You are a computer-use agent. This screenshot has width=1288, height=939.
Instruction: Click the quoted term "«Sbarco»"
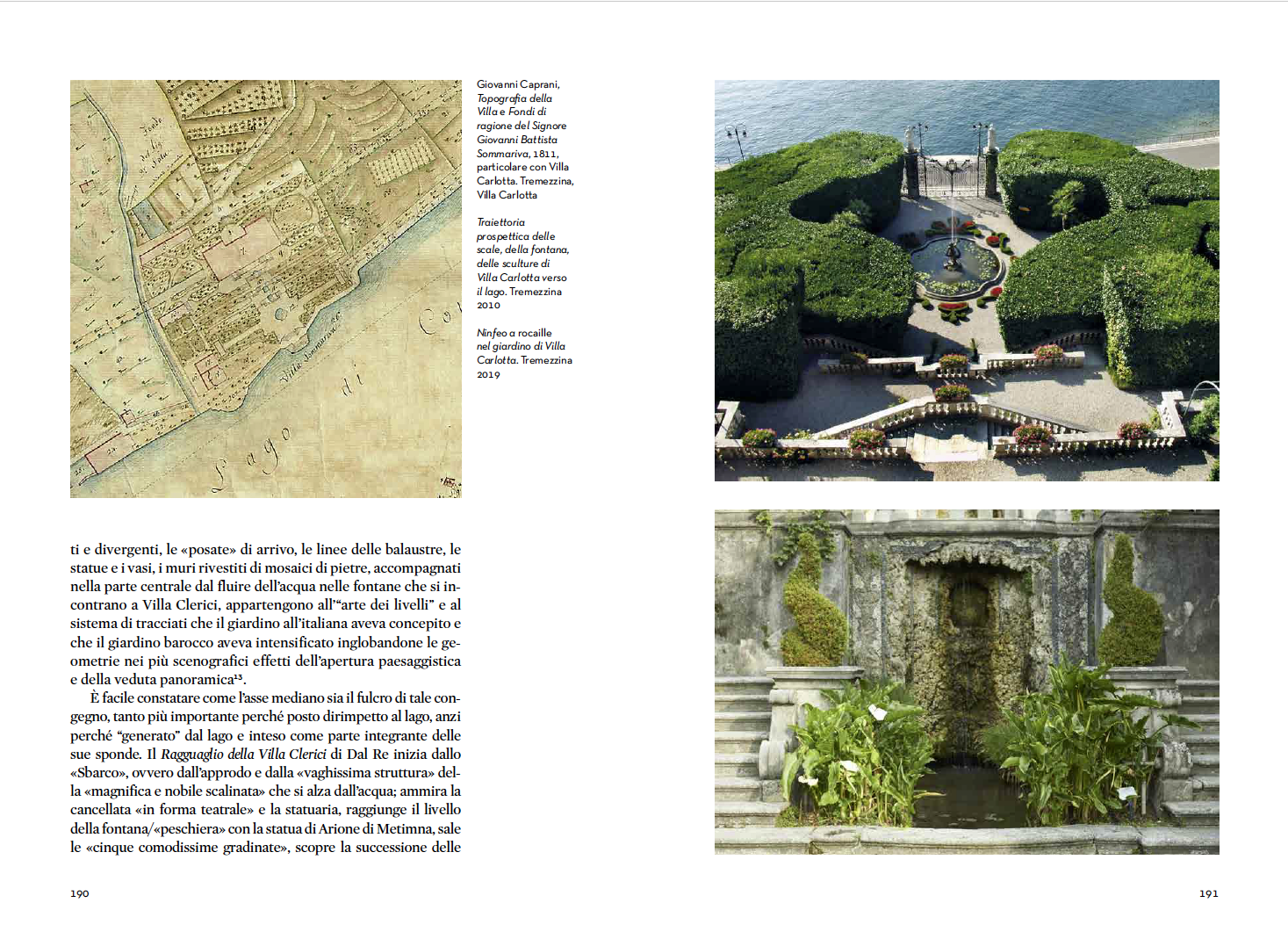click(98, 773)
